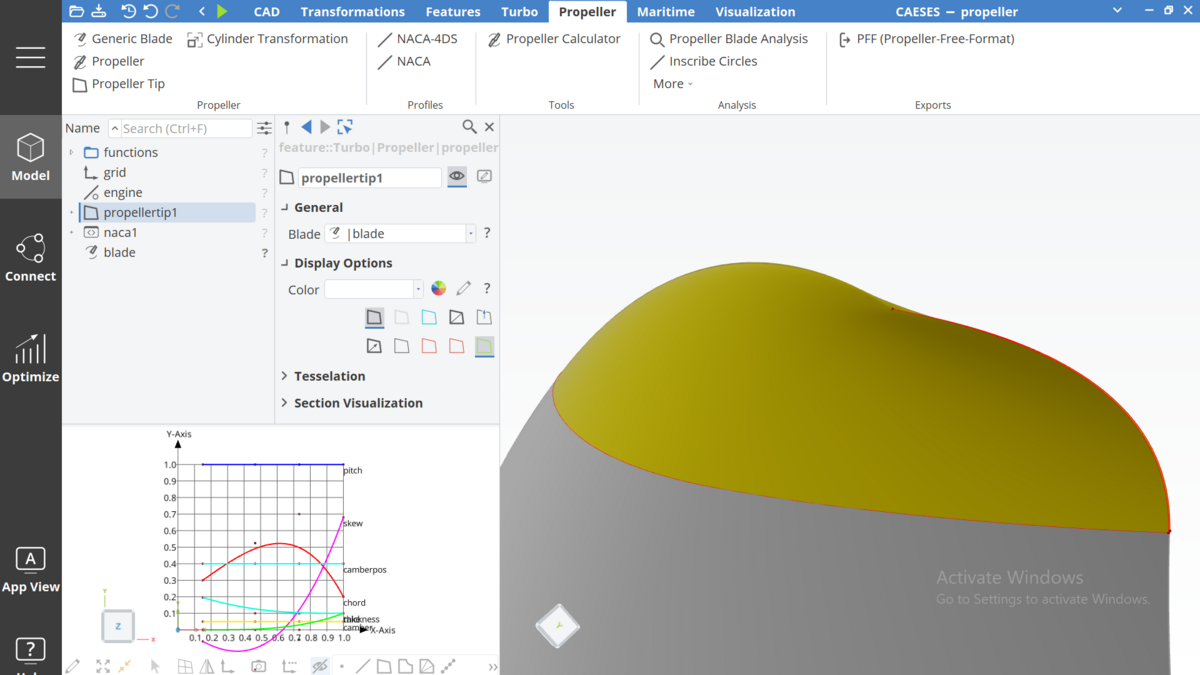This screenshot has width=1200, height=675.
Task: Open the Visualization tab
Action: click(x=756, y=12)
